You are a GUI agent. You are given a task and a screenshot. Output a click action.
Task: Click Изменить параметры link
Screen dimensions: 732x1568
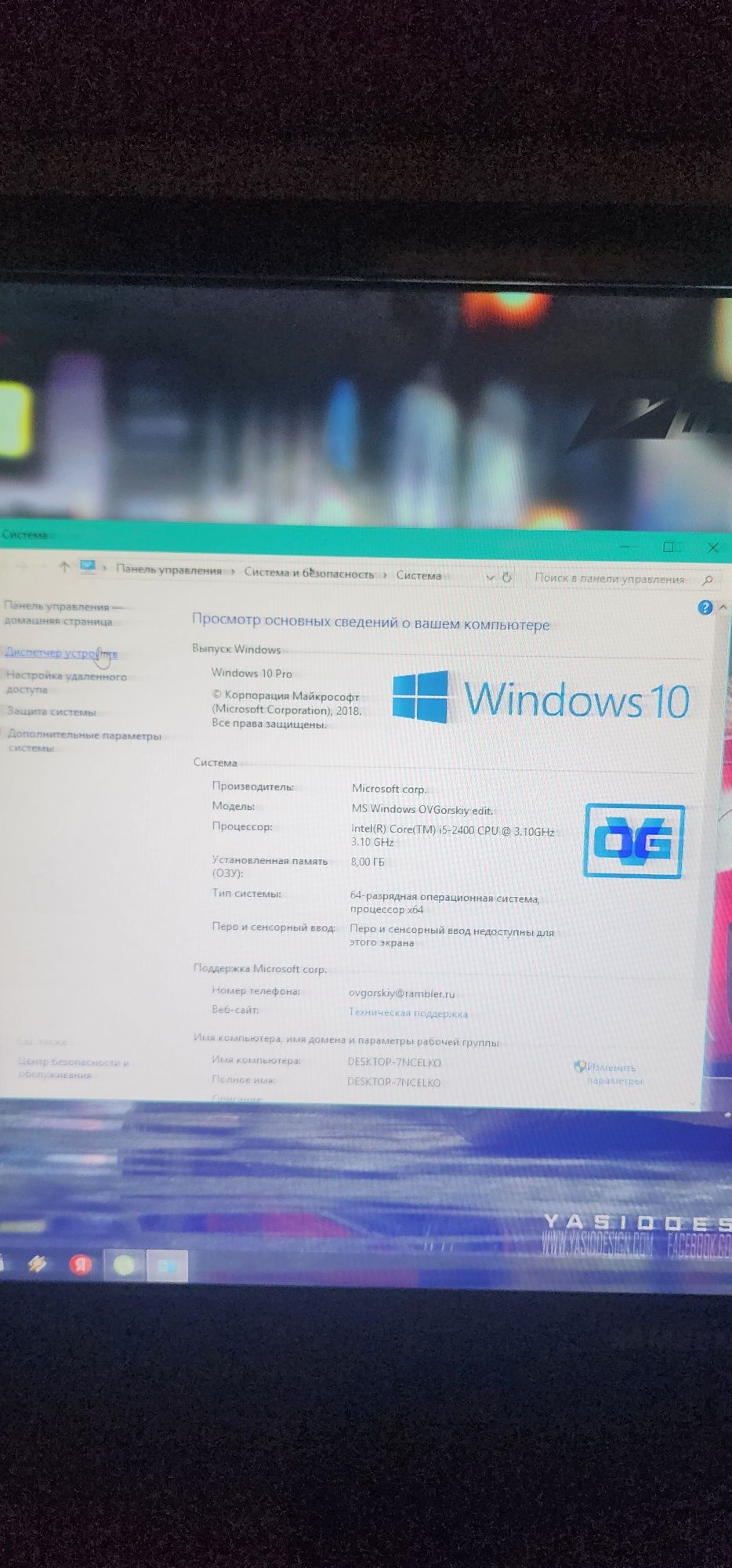coord(614,1073)
